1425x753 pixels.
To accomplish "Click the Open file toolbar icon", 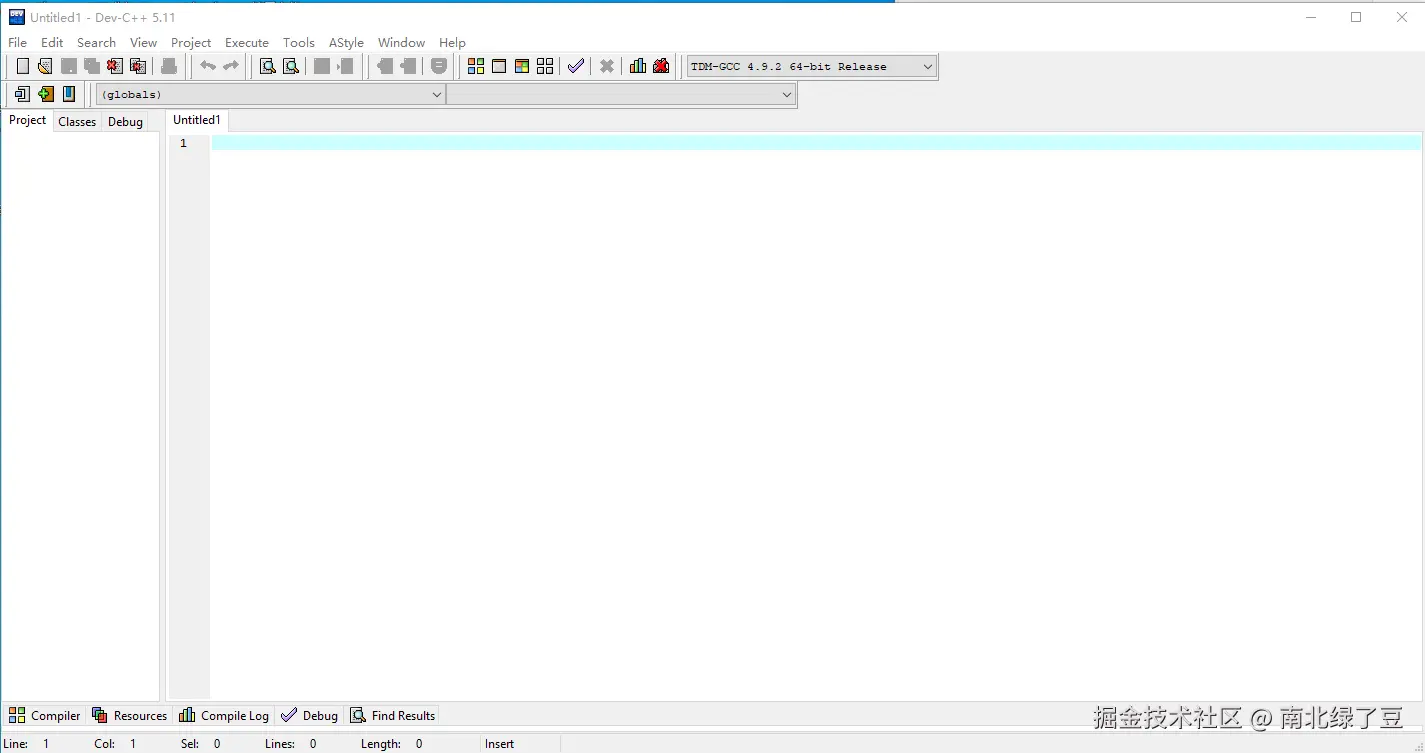I will pos(45,66).
